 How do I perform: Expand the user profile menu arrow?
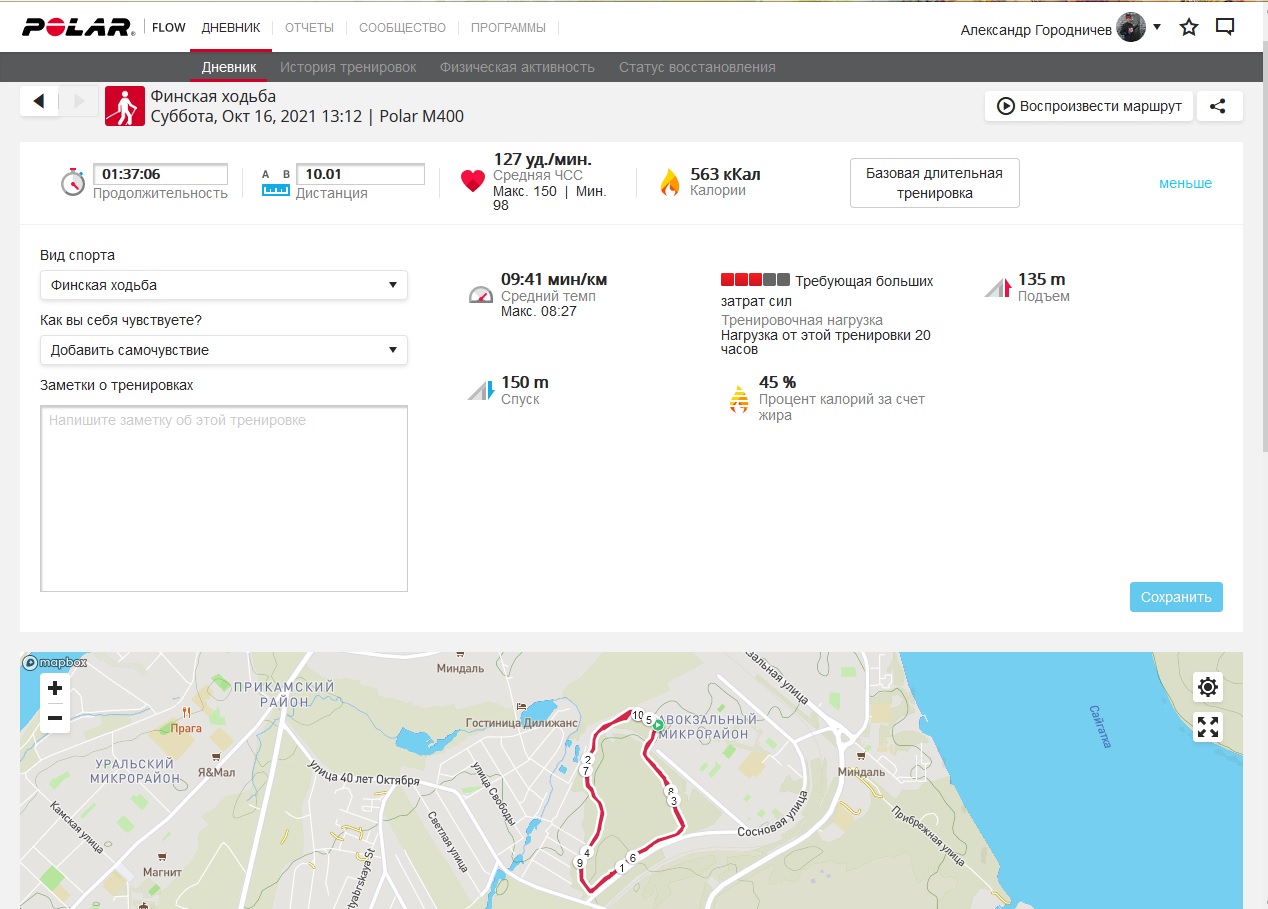(x=1157, y=27)
